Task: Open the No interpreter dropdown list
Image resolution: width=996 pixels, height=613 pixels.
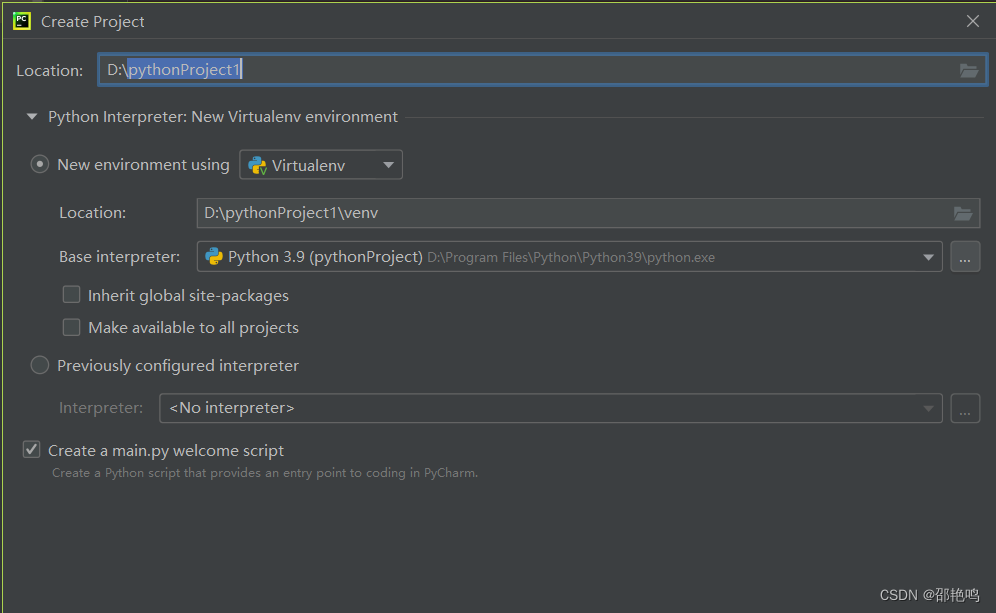Action: (x=930, y=408)
